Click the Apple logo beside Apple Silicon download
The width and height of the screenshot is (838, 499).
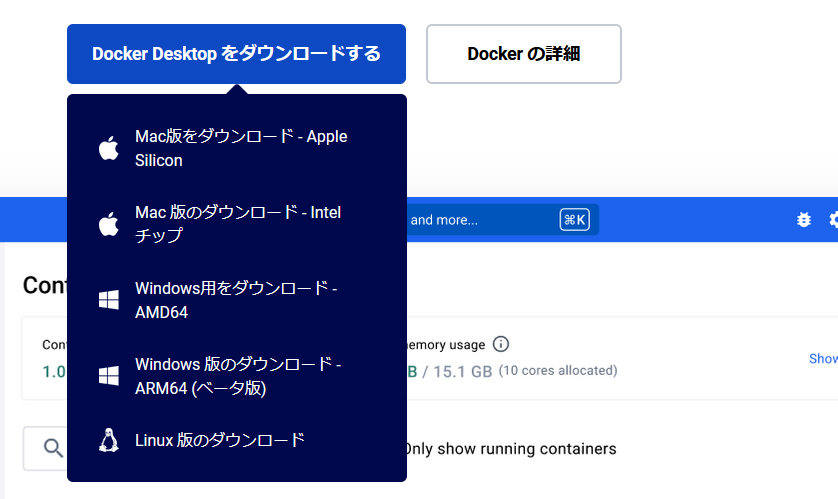tap(108, 149)
